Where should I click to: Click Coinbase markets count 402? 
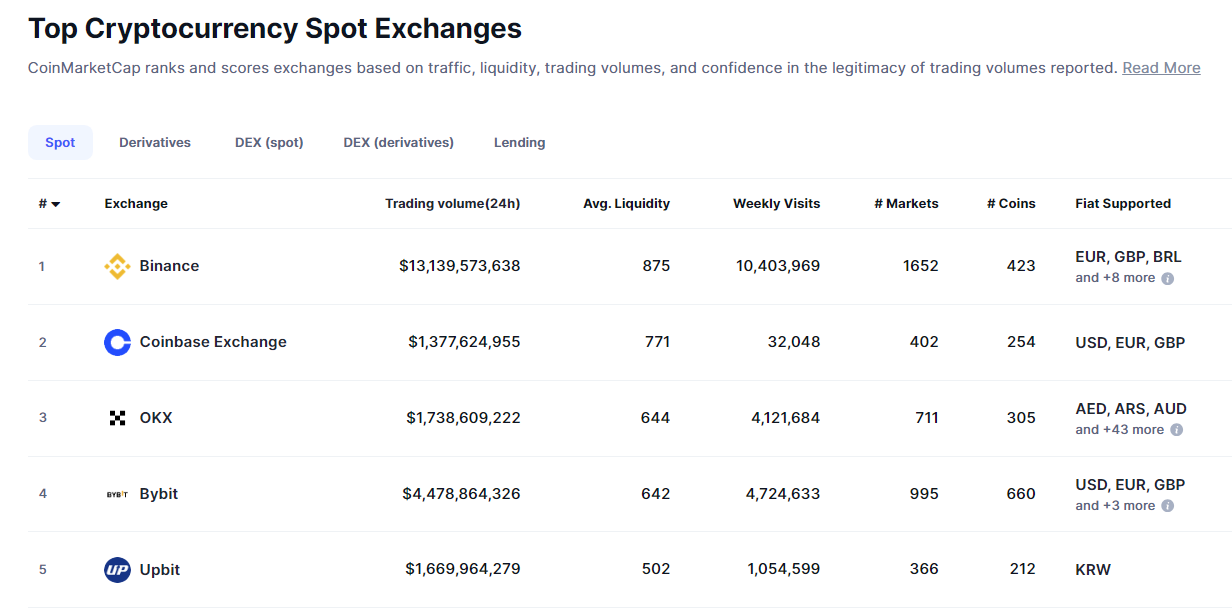click(x=925, y=342)
